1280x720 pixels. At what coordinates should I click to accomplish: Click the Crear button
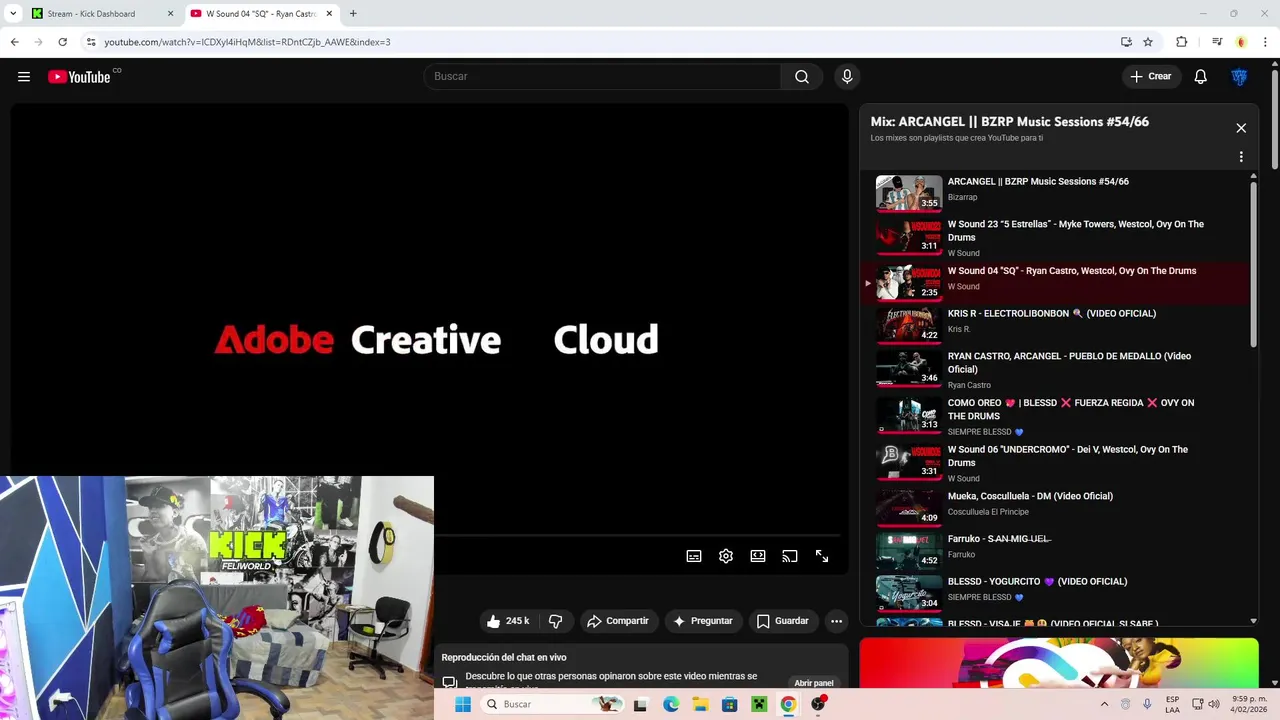[1151, 77]
